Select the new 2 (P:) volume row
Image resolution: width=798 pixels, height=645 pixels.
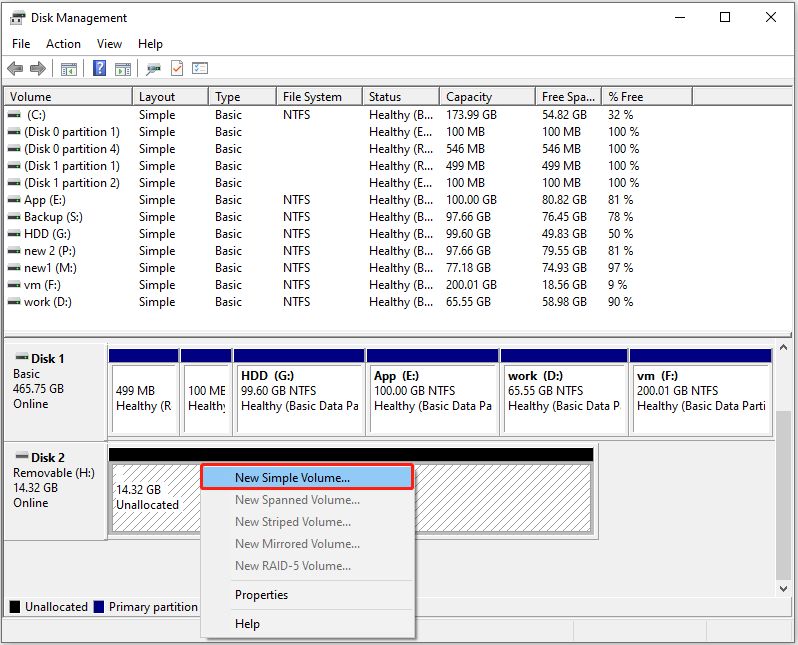pyautogui.click(x=350, y=251)
